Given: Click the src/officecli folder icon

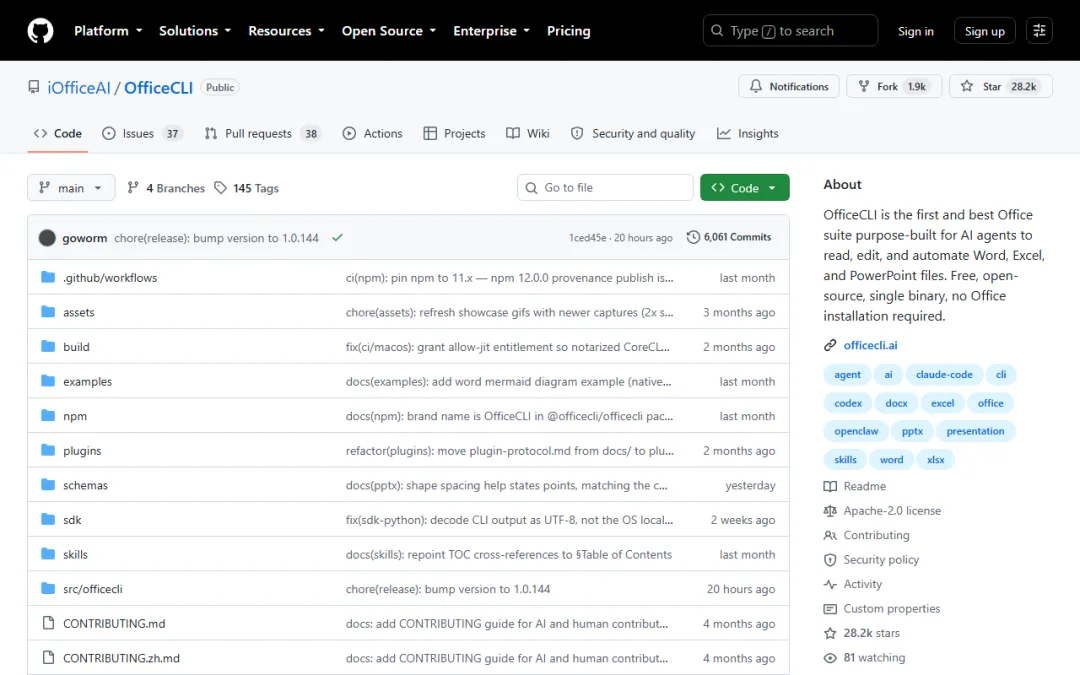Looking at the screenshot, I should [48, 588].
